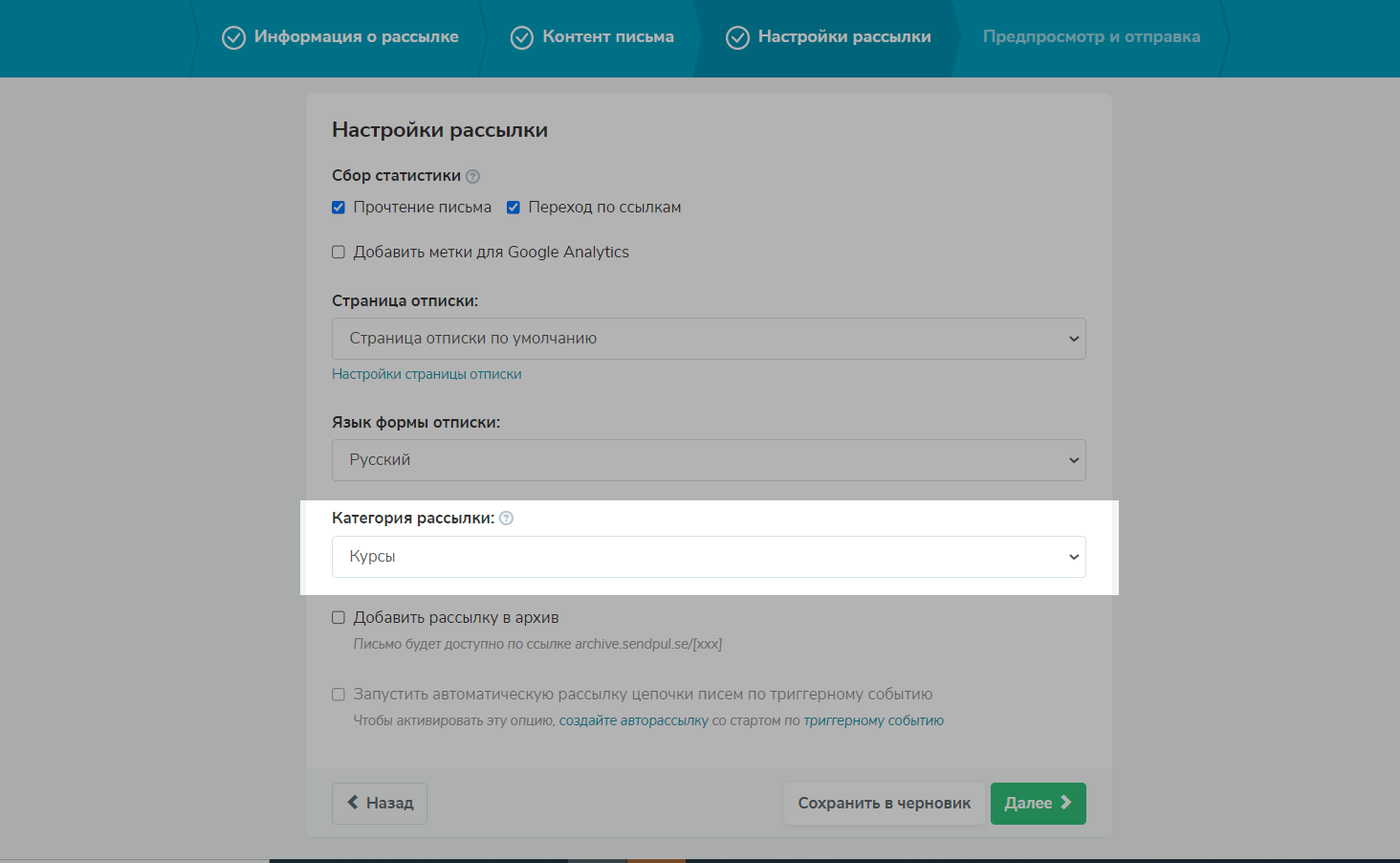Check Добавить рассылку в архив
This screenshot has height=863, width=1400.
pyautogui.click(x=339, y=618)
